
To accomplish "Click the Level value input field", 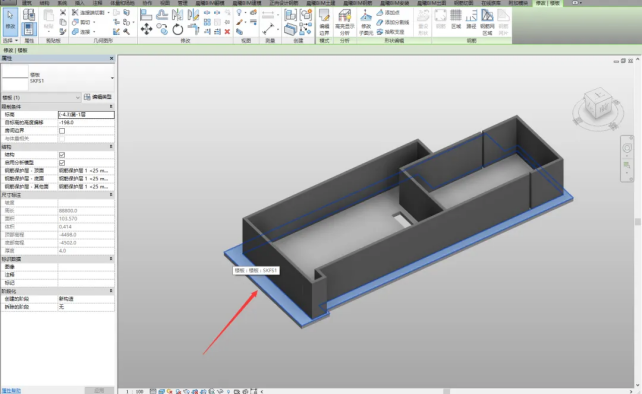I will [86, 115].
